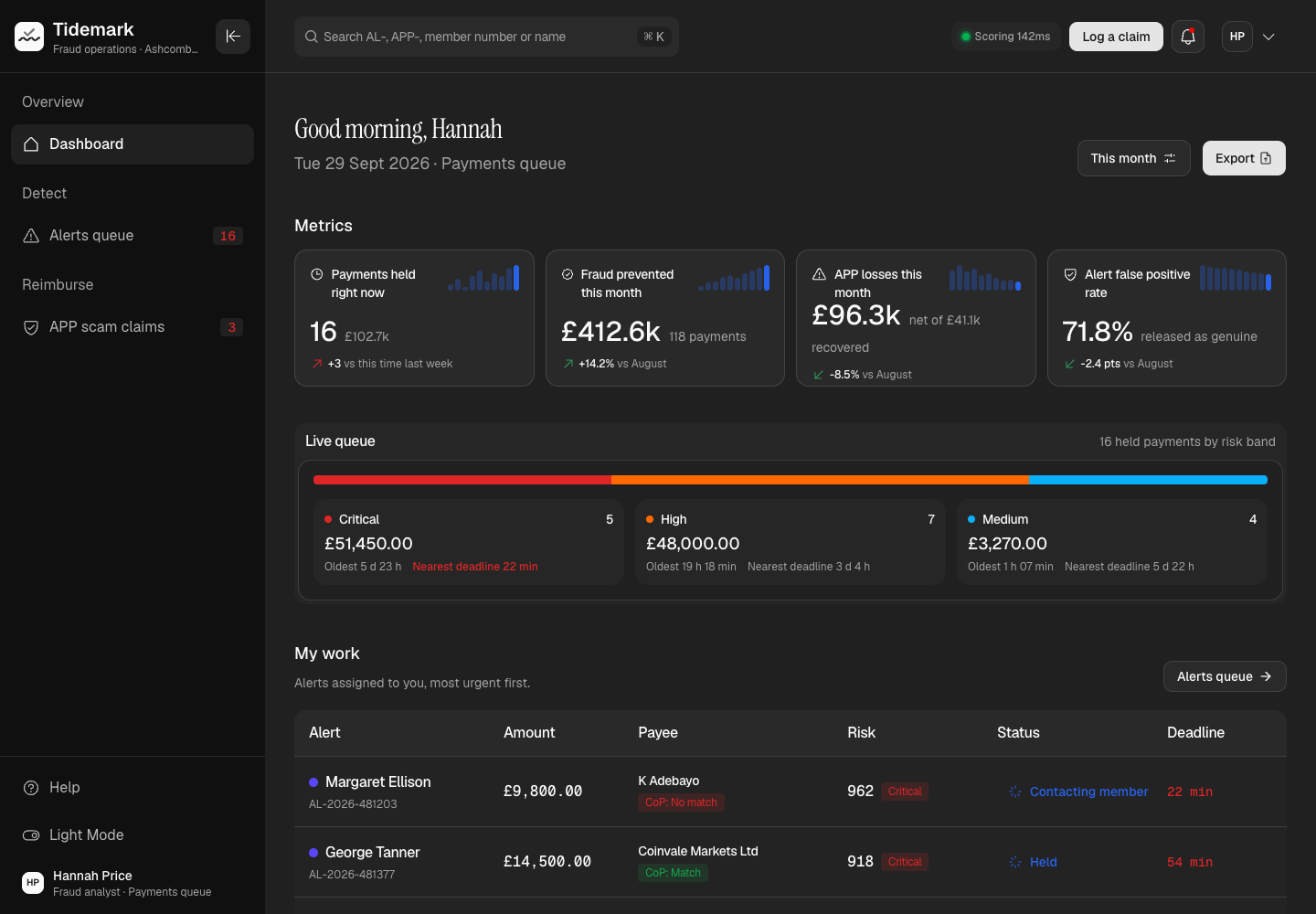Click the shield icon on Alert false positive card
The height and width of the screenshot is (914, 1316).
[x=1070, y=274]
